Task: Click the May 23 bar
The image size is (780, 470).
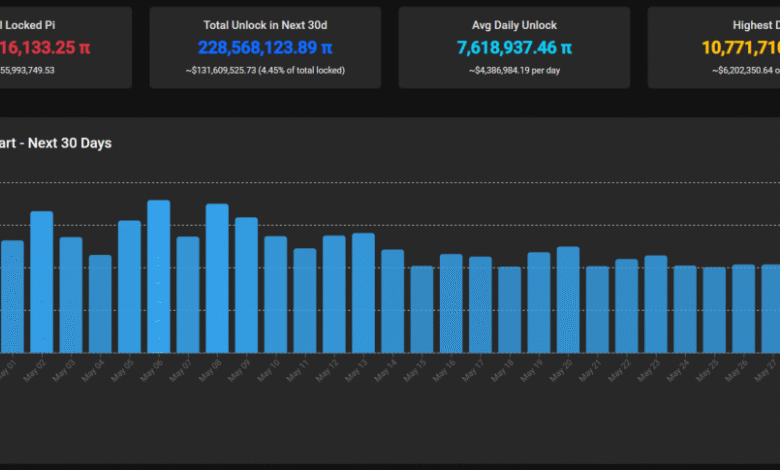Action: [656, 304]
